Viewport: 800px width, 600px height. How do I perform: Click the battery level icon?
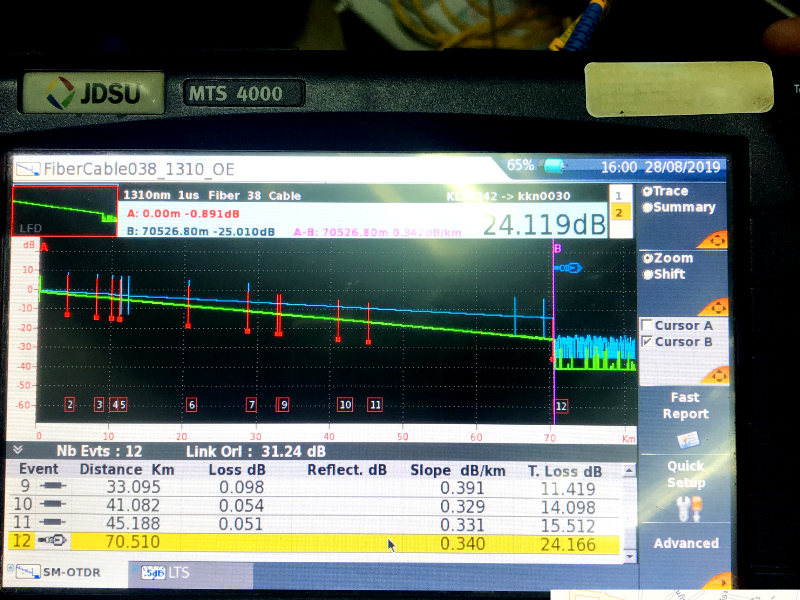pyautogui.click(x=554, y=165)
